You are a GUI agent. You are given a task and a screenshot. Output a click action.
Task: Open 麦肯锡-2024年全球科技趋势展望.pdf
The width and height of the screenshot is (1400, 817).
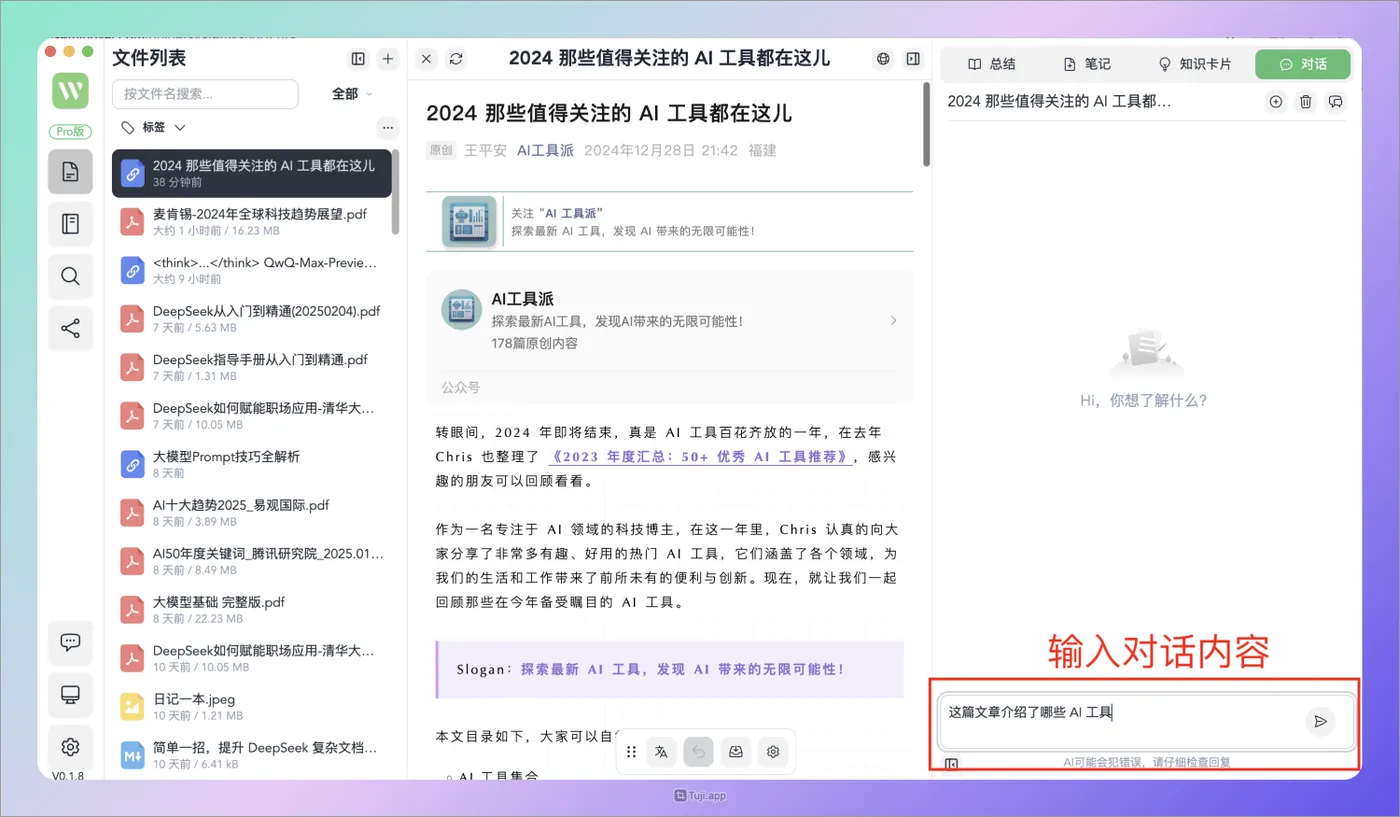252,221
